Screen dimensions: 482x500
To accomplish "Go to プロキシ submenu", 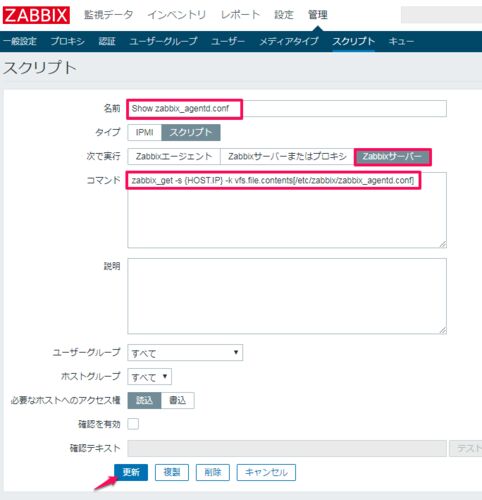I will pyautogui.click(x=67, y=41).
